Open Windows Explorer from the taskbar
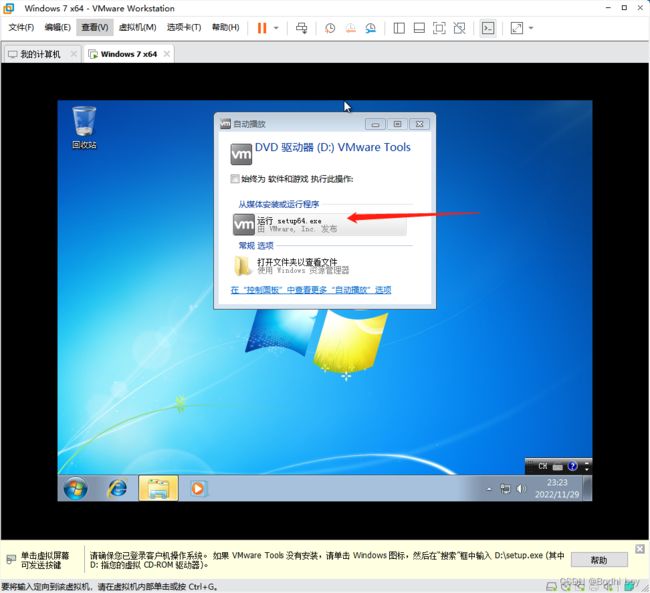This screenshot has height=593, width=650. [x=158, y=488]
